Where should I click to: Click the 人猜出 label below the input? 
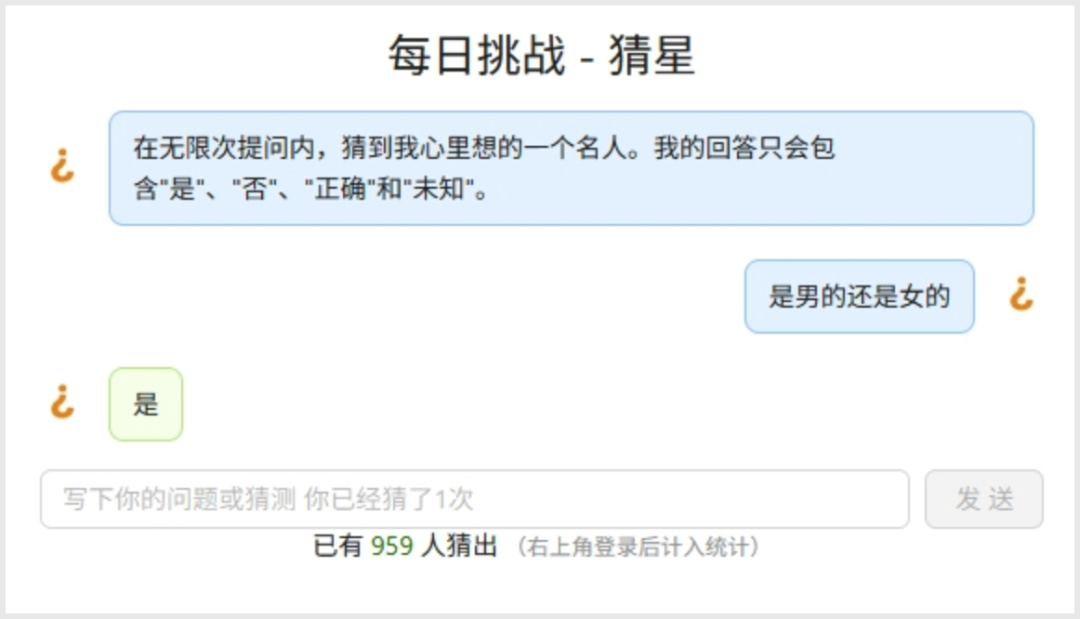click(459, 547)
